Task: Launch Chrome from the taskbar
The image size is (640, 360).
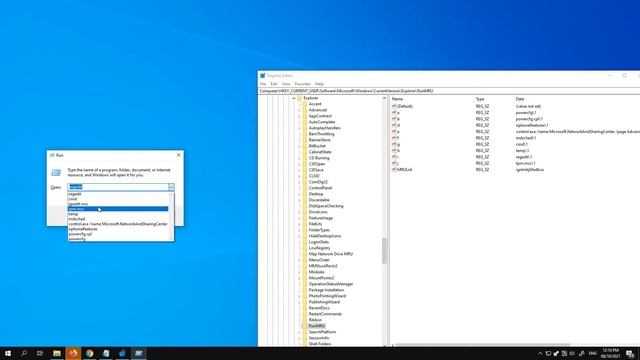Action: tap(90, 353)
